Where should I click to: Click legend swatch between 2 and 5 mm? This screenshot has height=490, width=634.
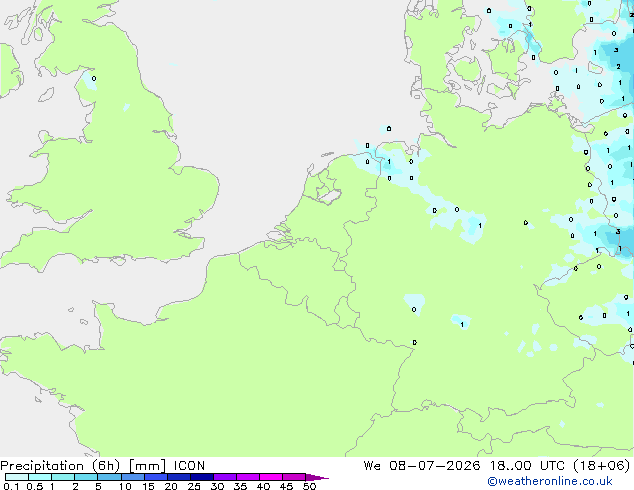coord(86,477)
